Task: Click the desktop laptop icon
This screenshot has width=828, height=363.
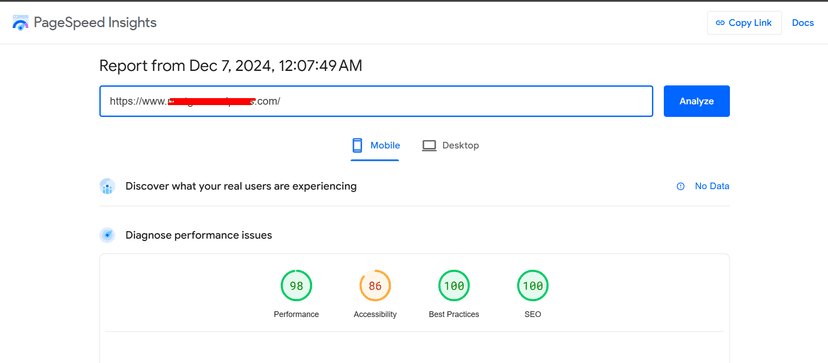Action: [429, 146]
